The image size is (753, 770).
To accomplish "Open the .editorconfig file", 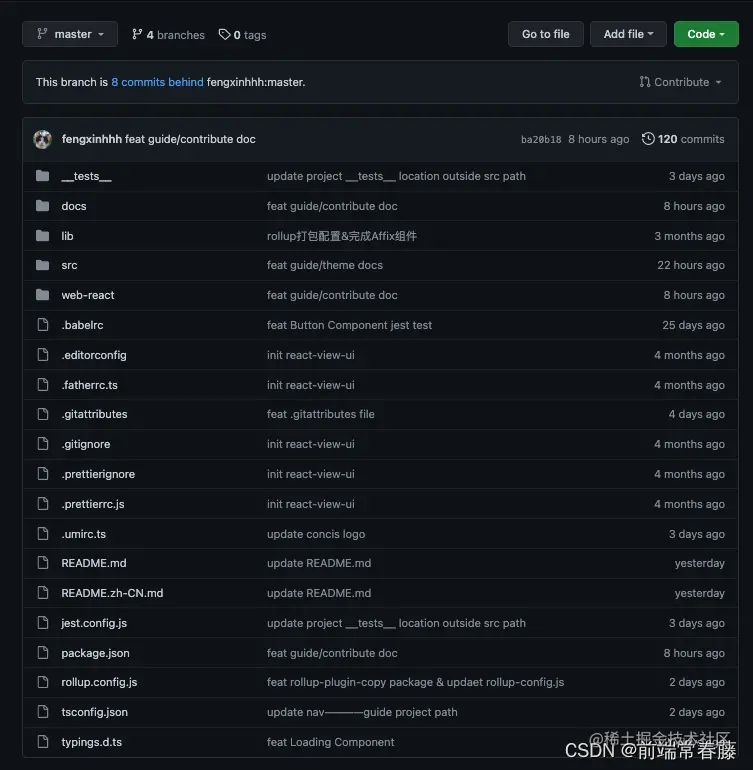I will [x=94, y=355].
